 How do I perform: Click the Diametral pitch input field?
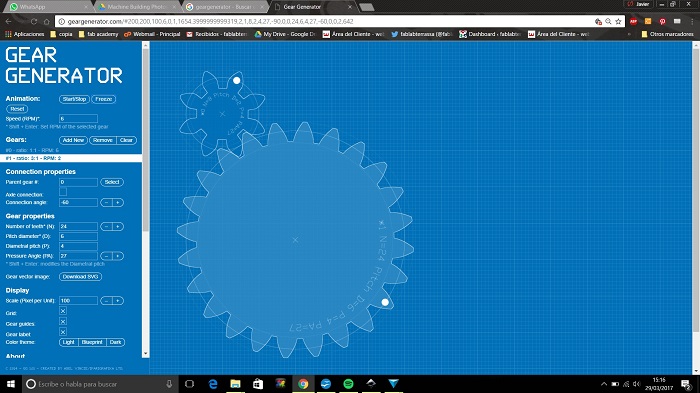tap(78, 246)
